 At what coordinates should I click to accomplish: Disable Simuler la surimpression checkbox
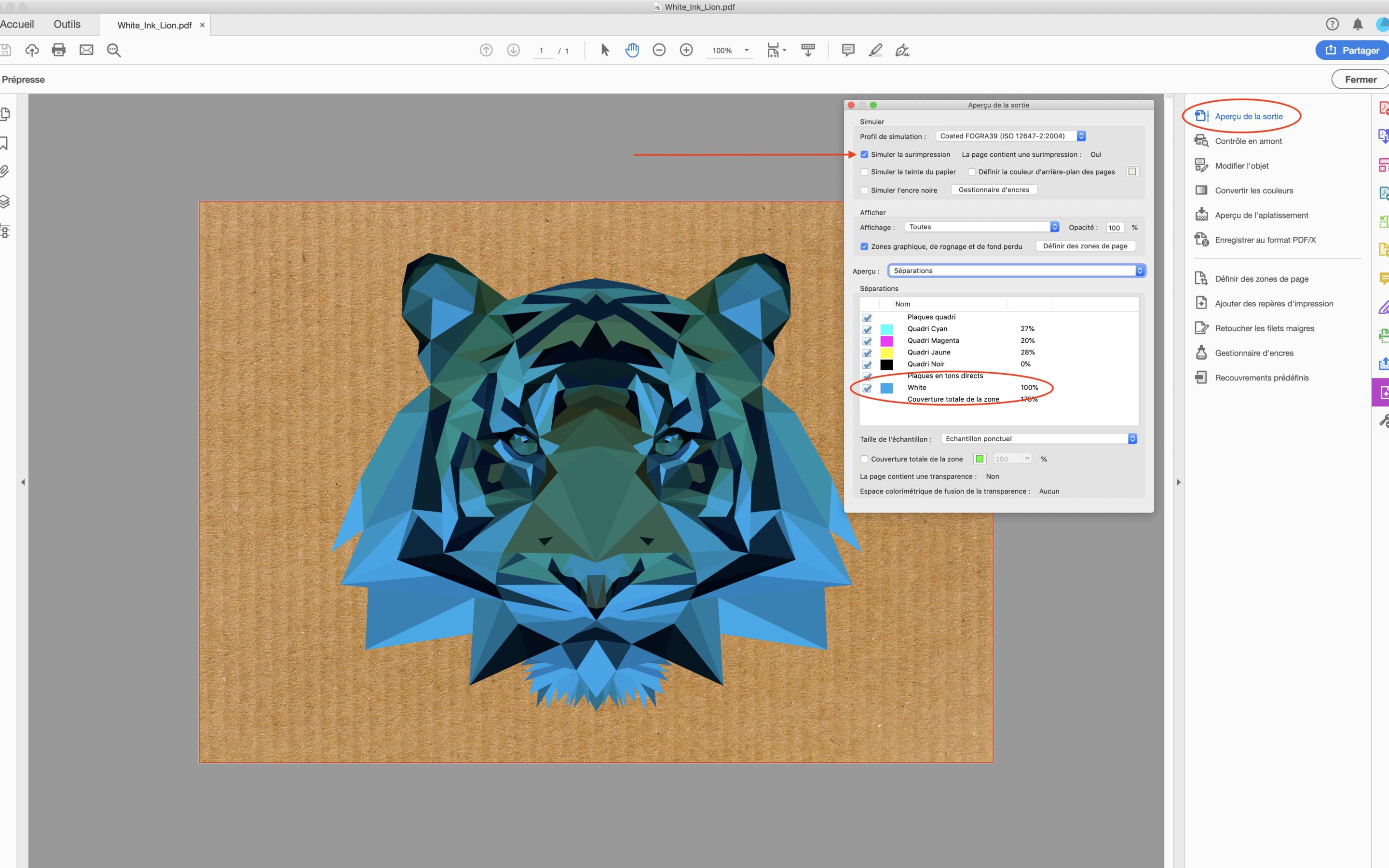pyautogui.click(x=864, y=154)
